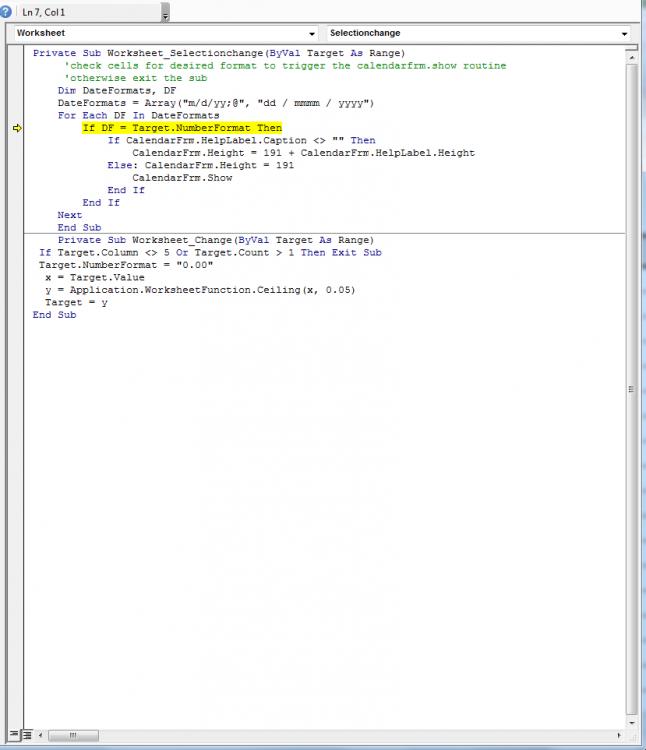Open the toolbar options overflow arrow

pyautogui.click(x=165, y=12)
